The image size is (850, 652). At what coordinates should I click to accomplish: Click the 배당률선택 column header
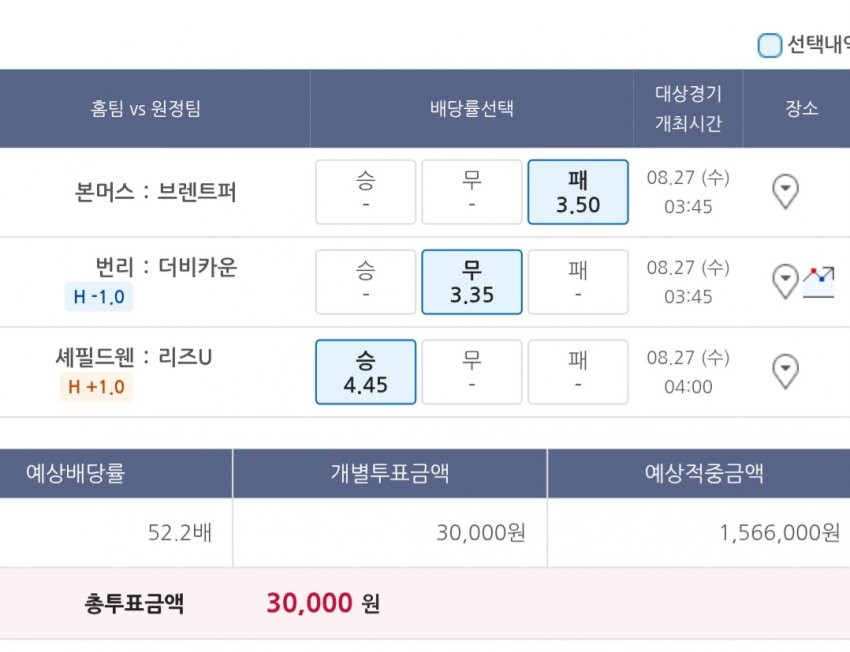coord(472,109)
